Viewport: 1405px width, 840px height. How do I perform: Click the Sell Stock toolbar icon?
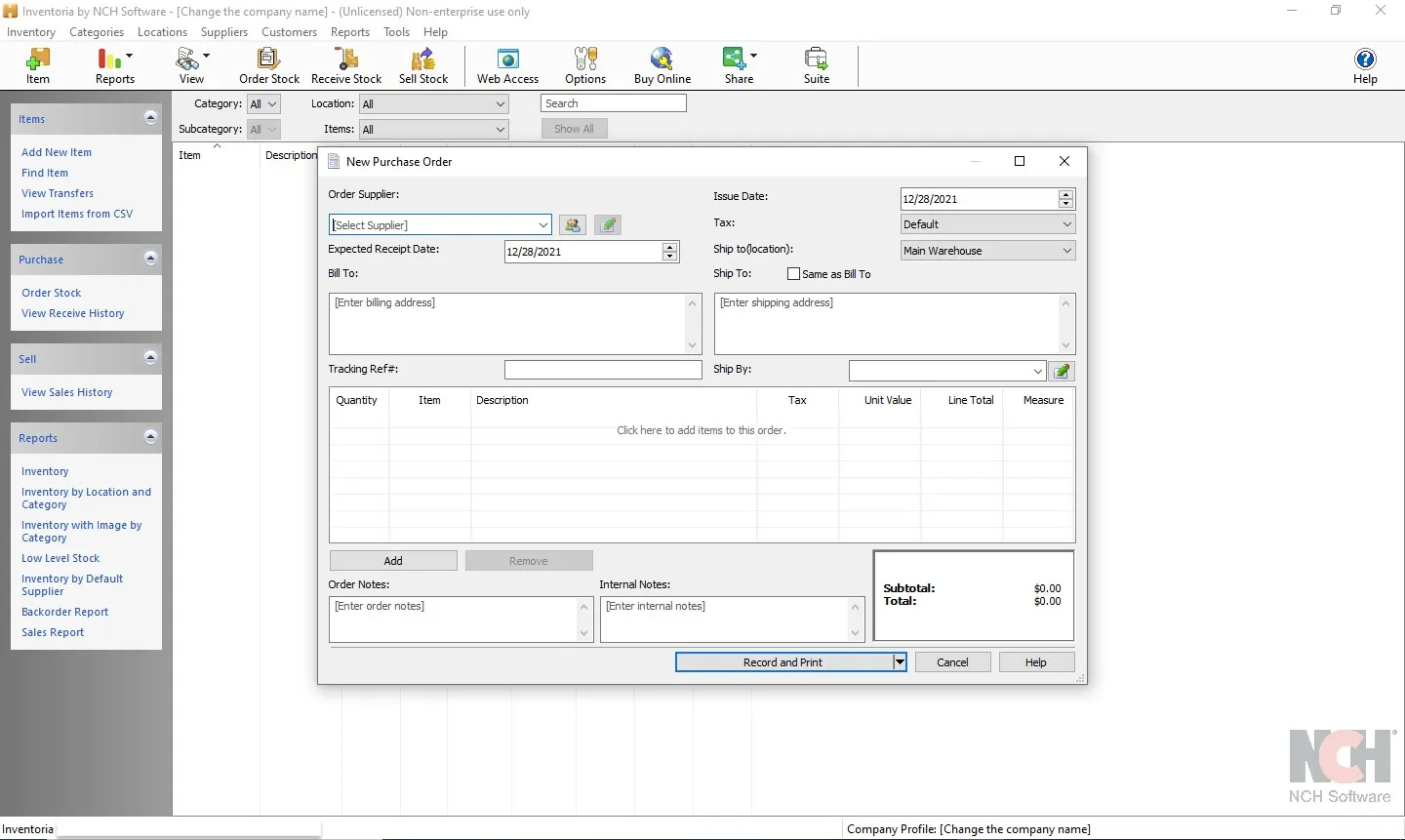point(421,65)
